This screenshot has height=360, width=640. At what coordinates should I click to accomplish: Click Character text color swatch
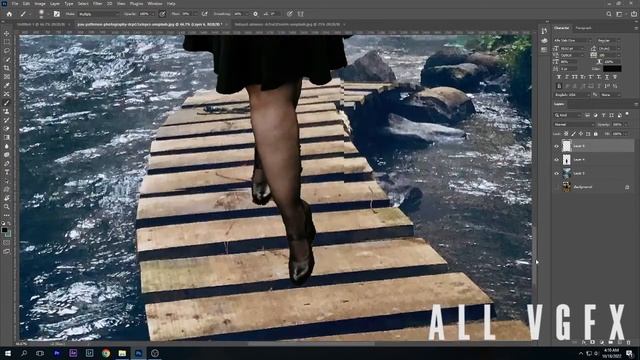612,69
